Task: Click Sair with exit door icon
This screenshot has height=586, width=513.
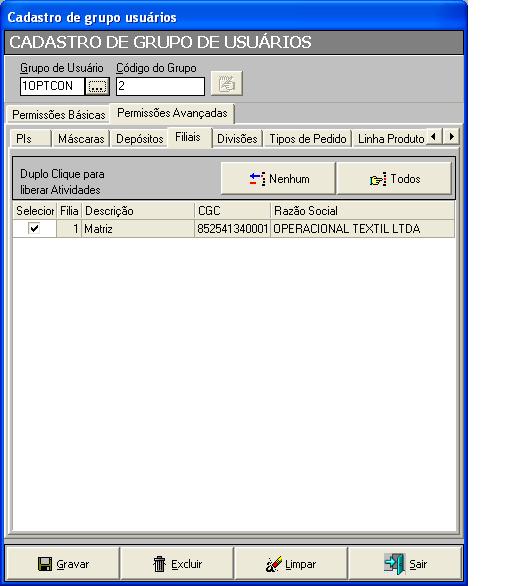Action: [x=405, y=564]
